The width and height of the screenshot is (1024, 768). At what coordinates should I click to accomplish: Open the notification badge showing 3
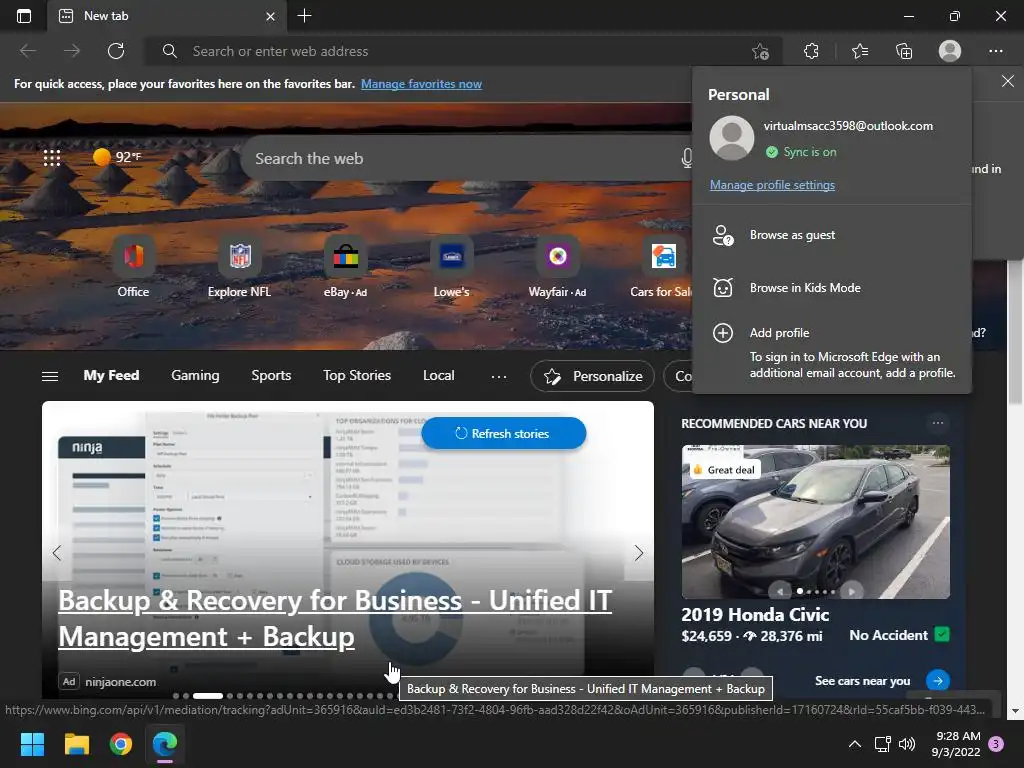point(996,744)
